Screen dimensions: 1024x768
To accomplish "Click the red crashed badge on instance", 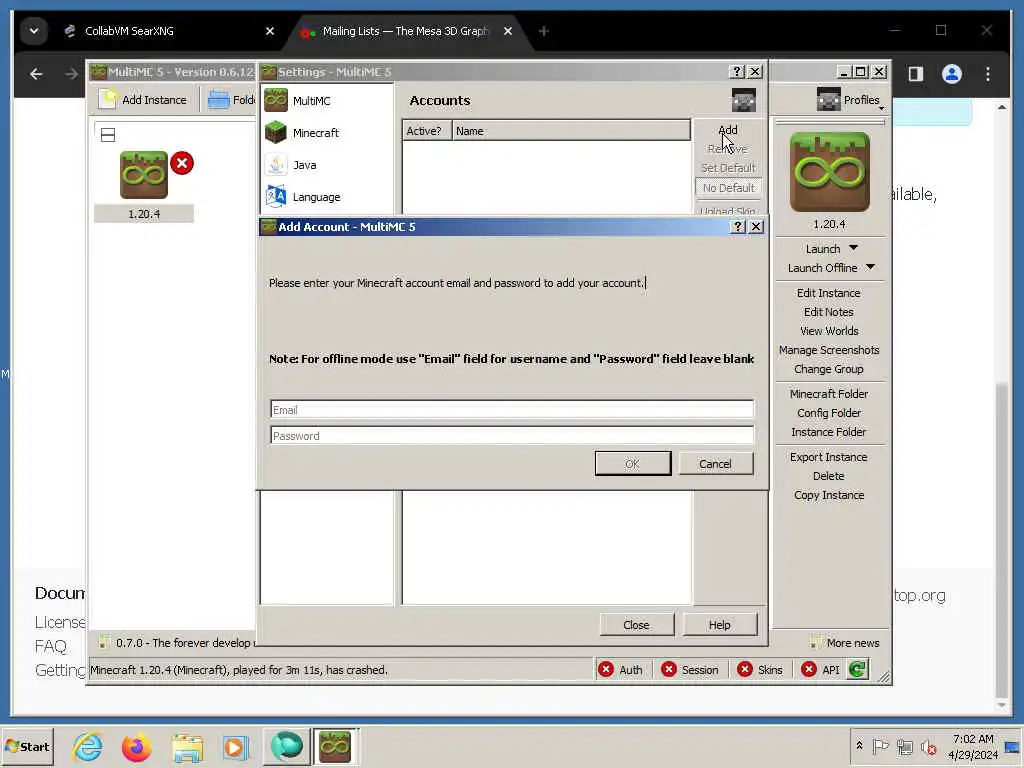I will tap(182, 163).
